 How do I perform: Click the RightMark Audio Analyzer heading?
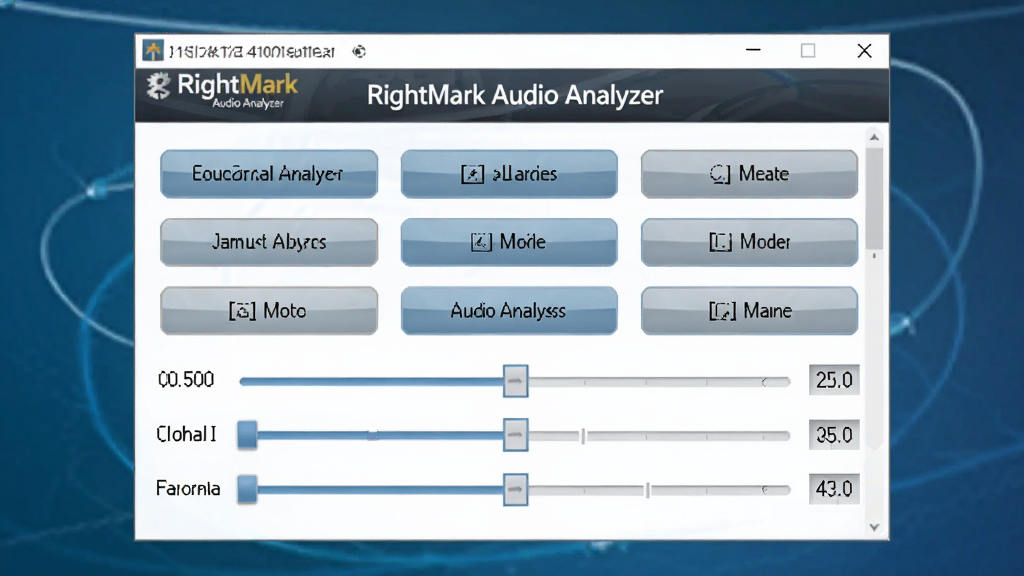[x=515, y=95]
